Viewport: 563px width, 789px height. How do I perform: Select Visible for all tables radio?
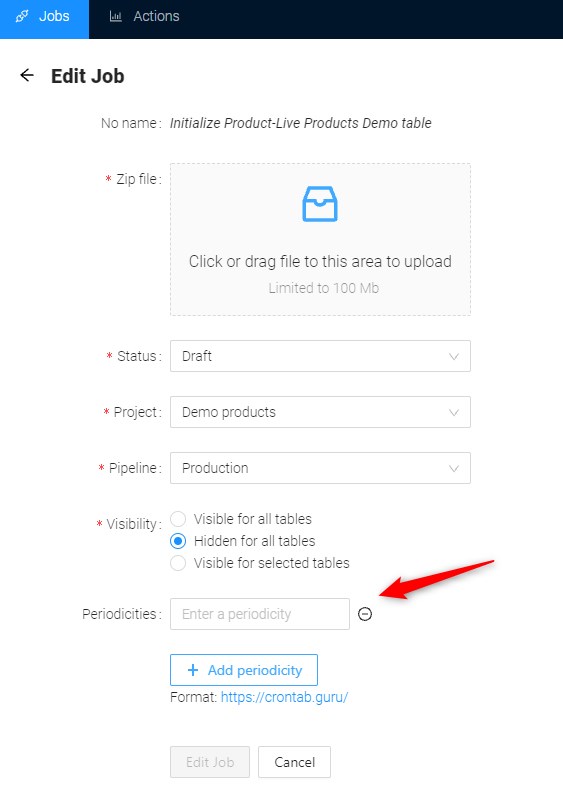tap(178, 519)
